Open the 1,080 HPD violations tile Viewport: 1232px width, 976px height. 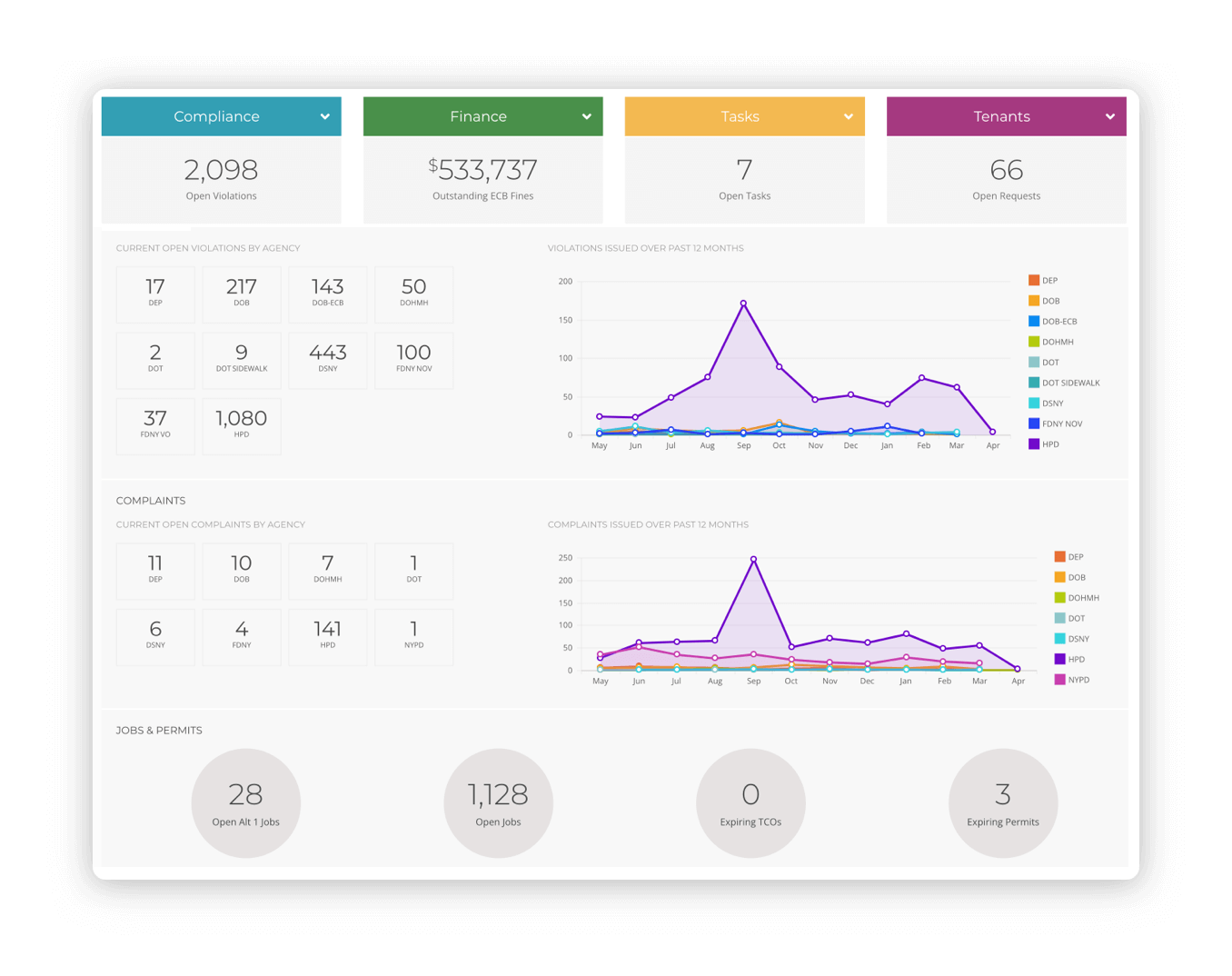[x=242, y=425]
